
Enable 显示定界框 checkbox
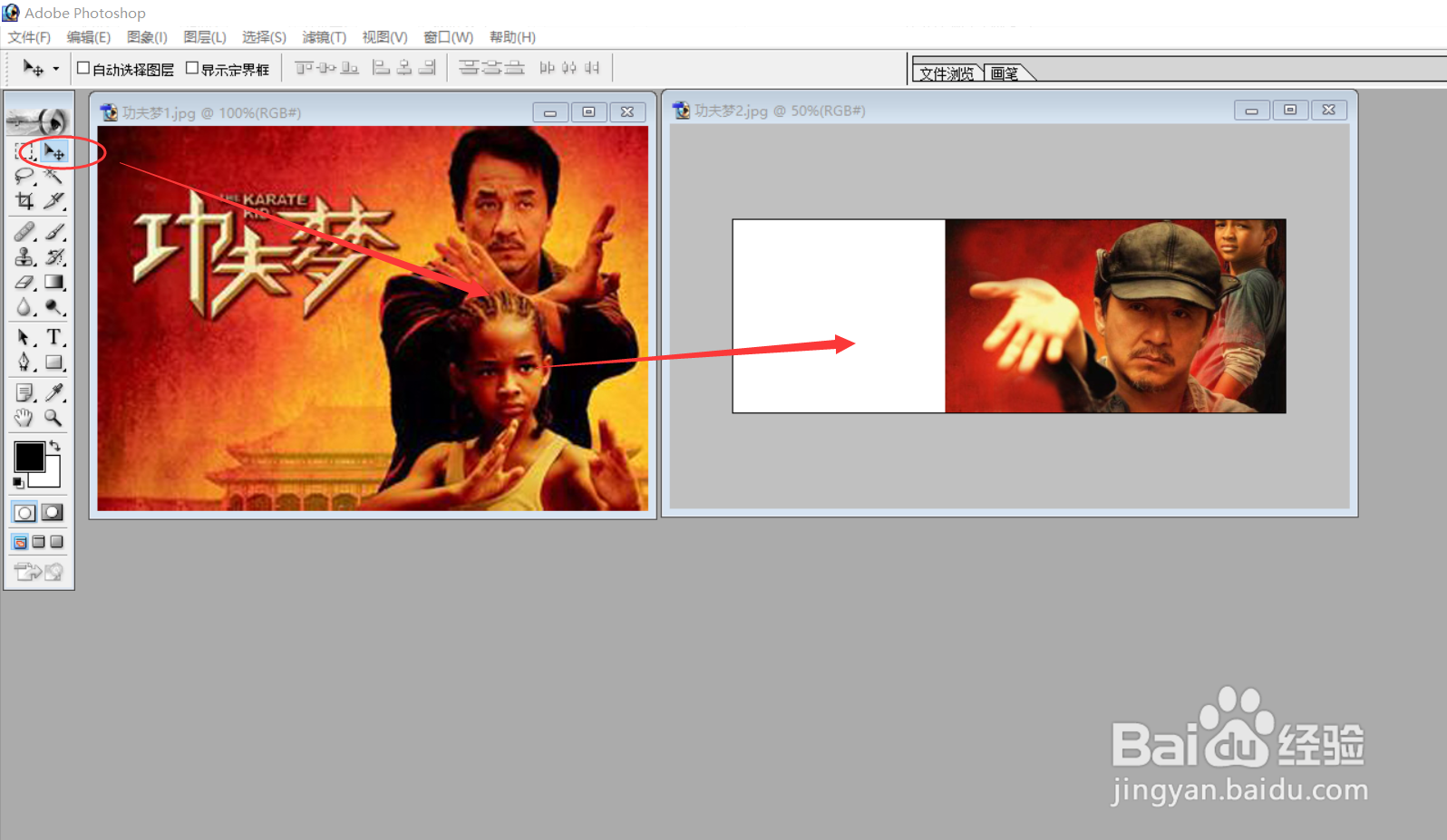[192, 68]
